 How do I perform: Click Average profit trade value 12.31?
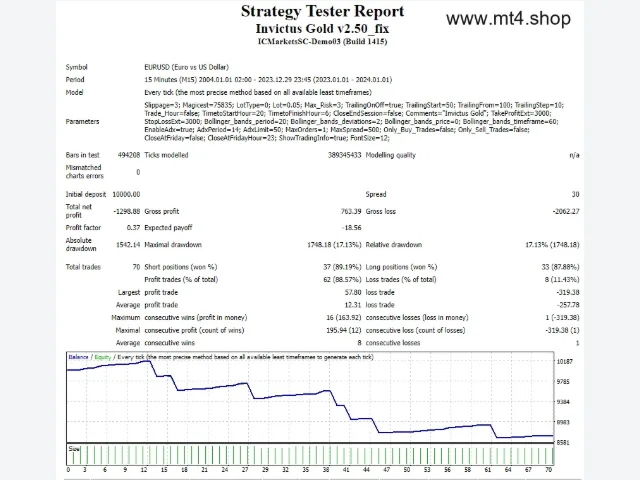pos(353,305)
